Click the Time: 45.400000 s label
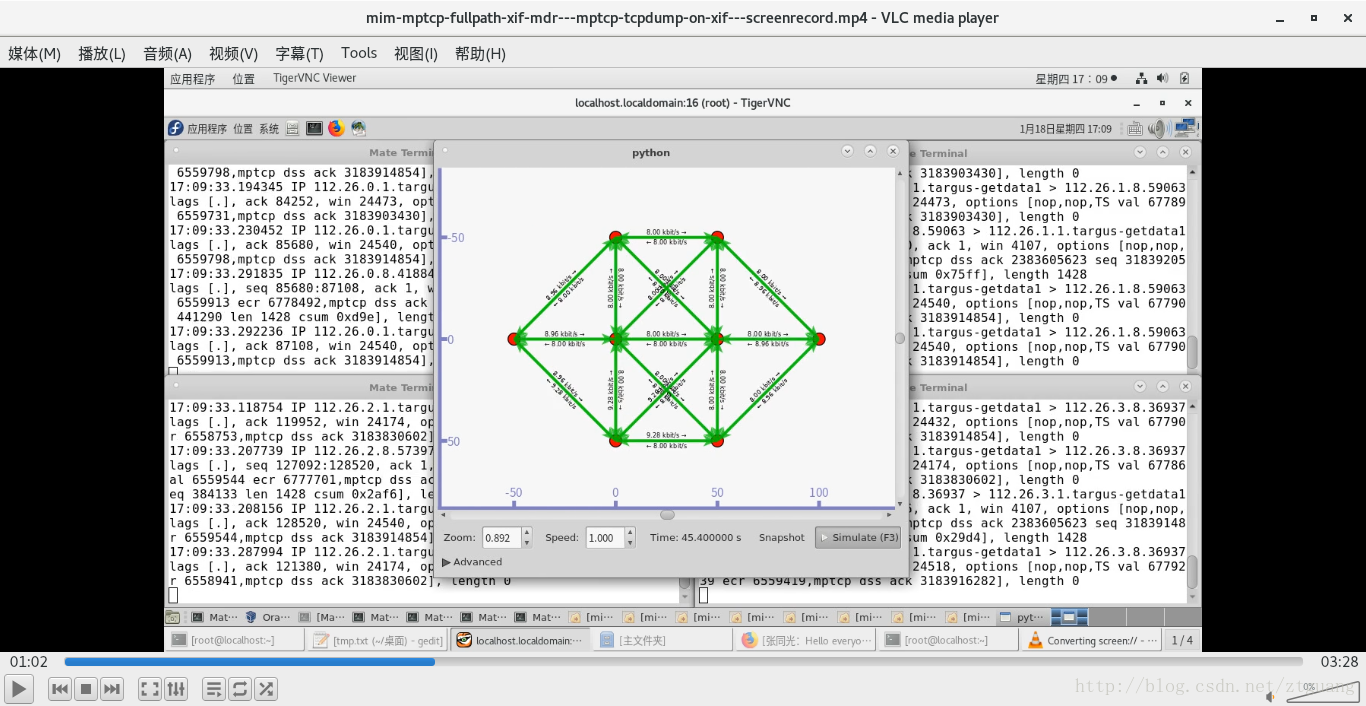This screenshot has width=1366, height=706. 696,537
